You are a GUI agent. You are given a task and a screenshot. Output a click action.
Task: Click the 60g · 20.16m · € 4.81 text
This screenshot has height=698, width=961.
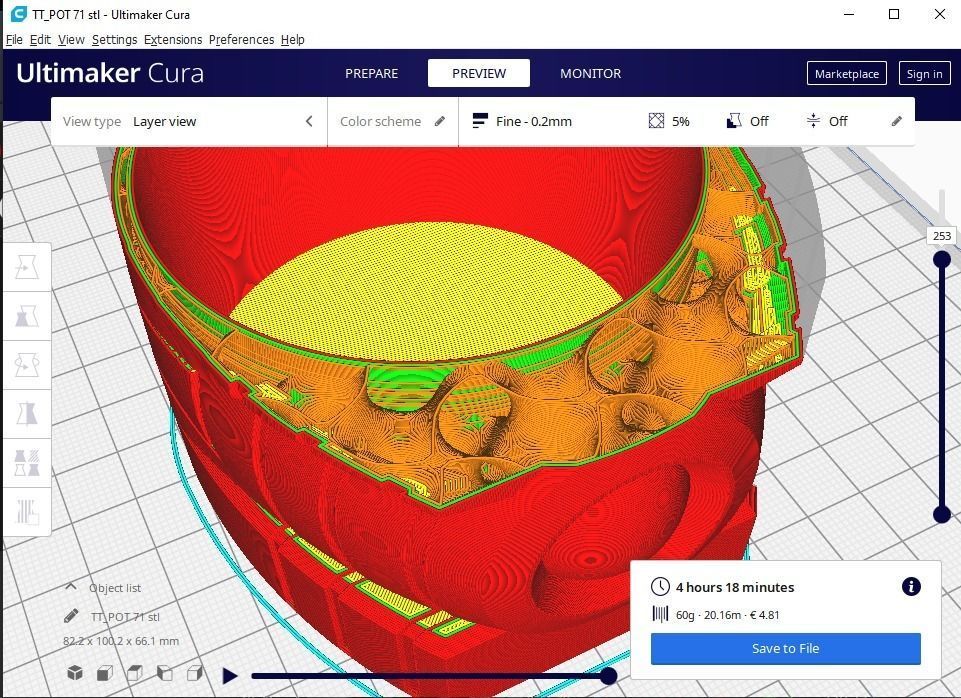coord(727,615)
